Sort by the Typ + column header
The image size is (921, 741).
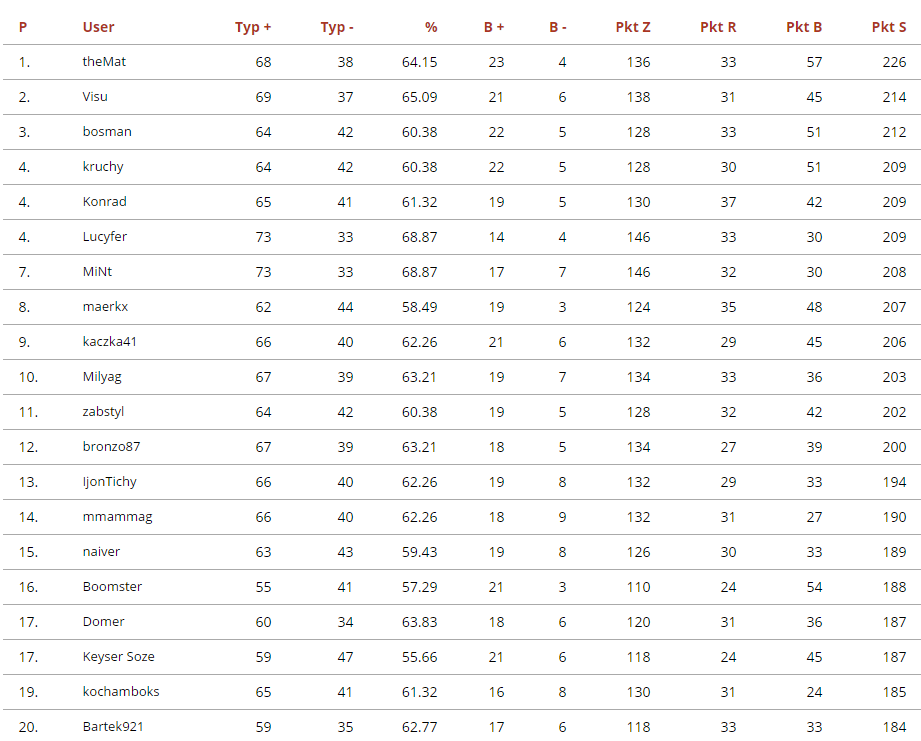click(253, 27)
